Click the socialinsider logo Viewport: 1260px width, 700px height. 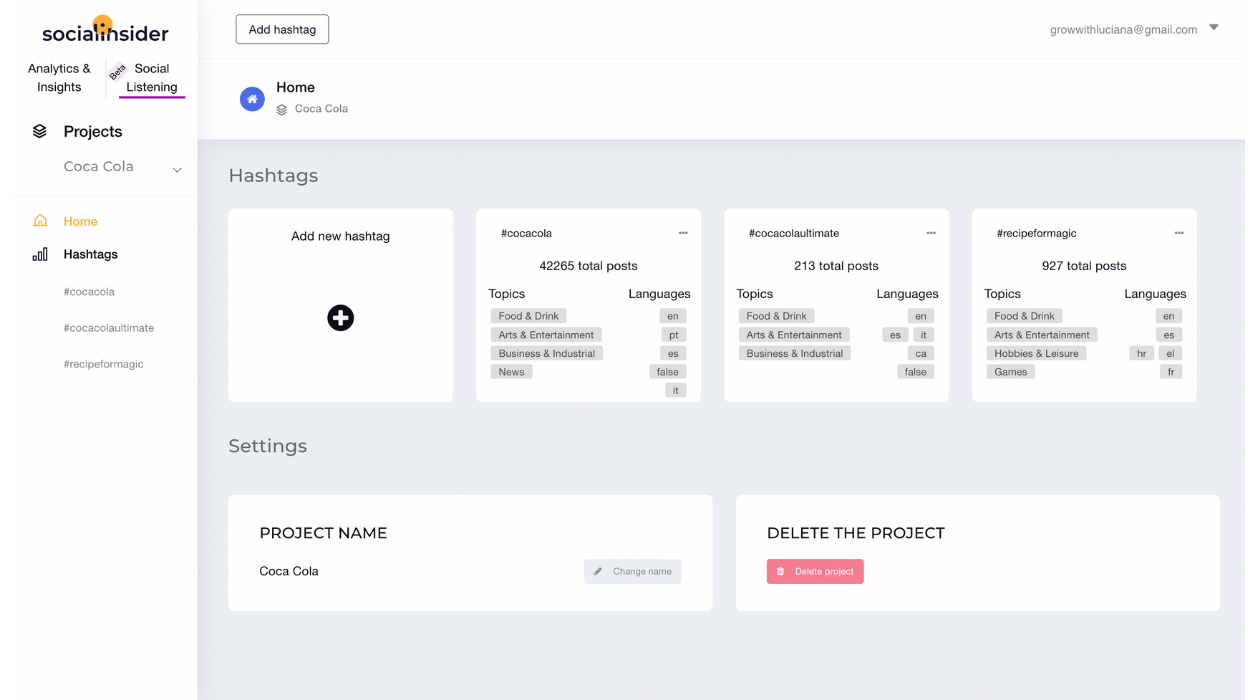(x=105, y=29)
